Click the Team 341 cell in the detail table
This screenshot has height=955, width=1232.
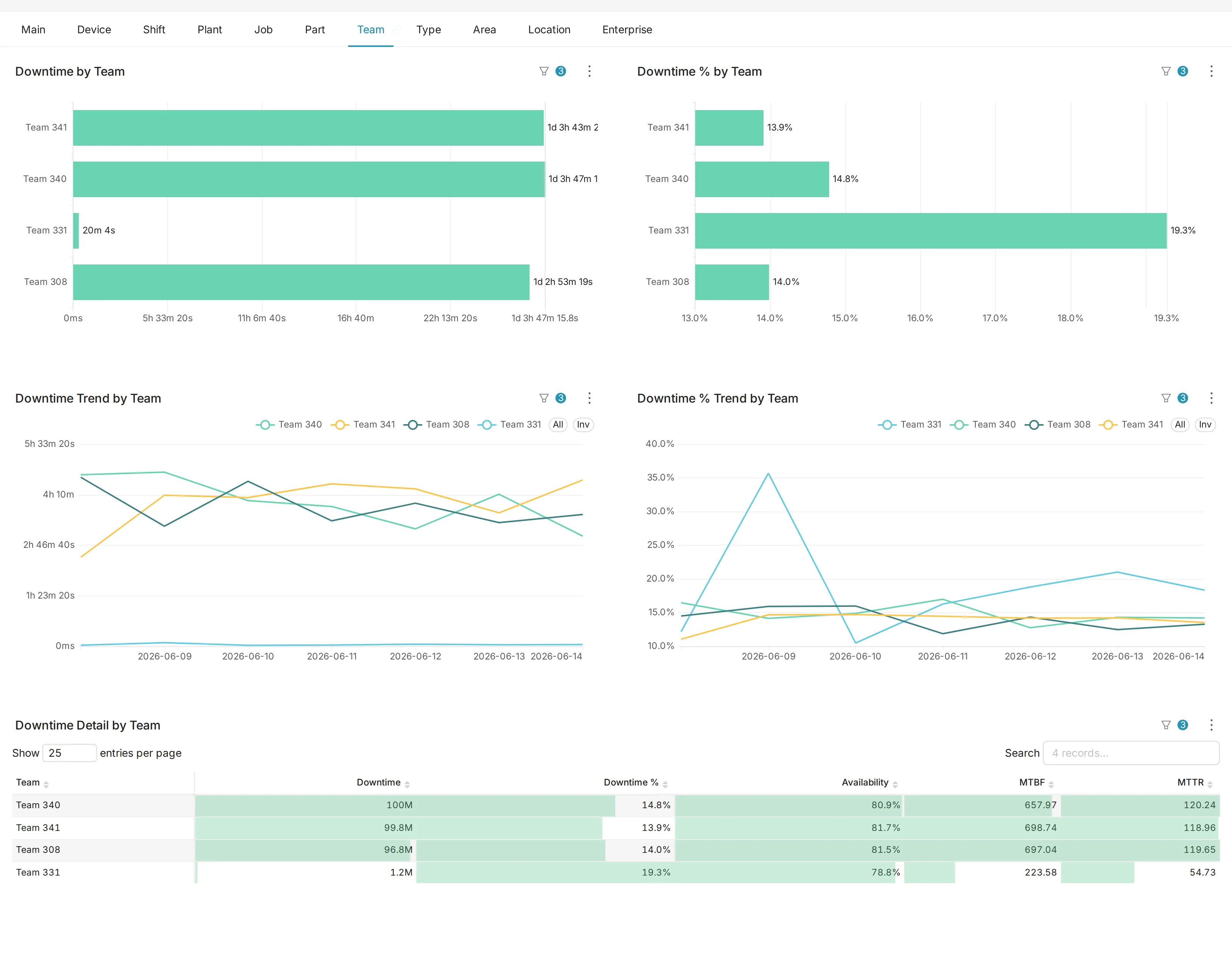(103, 827)
